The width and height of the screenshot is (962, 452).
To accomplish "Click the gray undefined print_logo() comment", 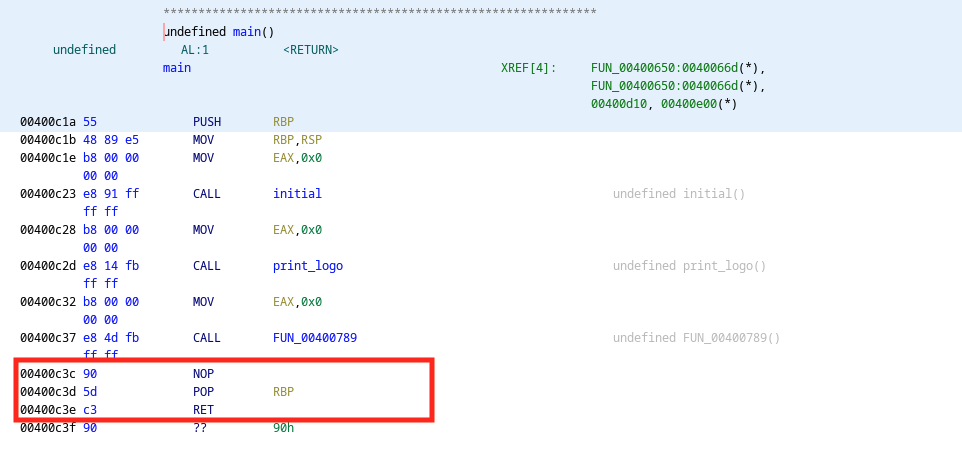I will tap(689, 266).
